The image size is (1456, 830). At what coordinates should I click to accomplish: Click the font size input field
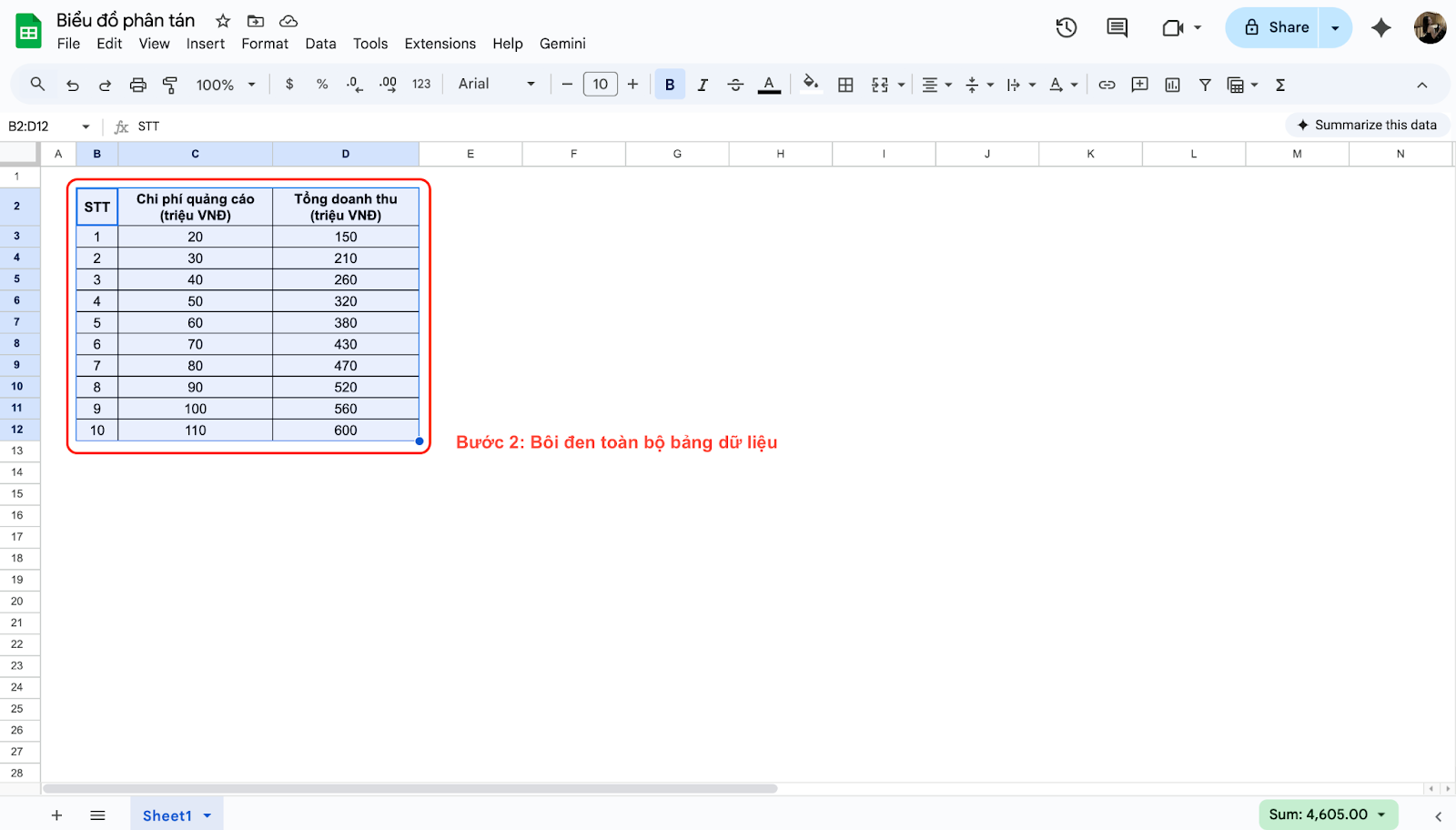pos(600,85)
